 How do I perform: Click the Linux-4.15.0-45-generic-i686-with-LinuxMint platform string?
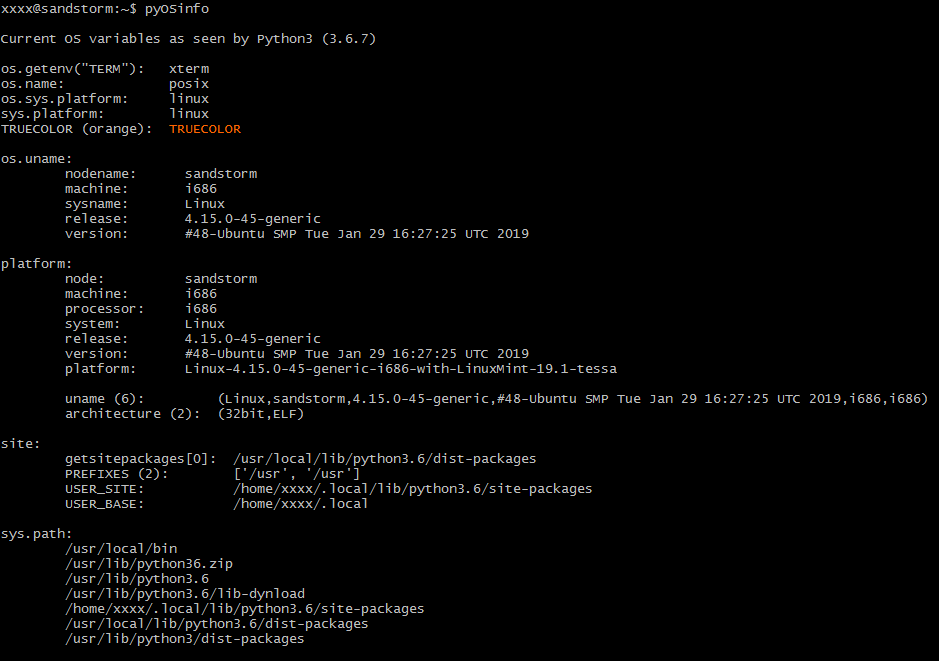401,369
